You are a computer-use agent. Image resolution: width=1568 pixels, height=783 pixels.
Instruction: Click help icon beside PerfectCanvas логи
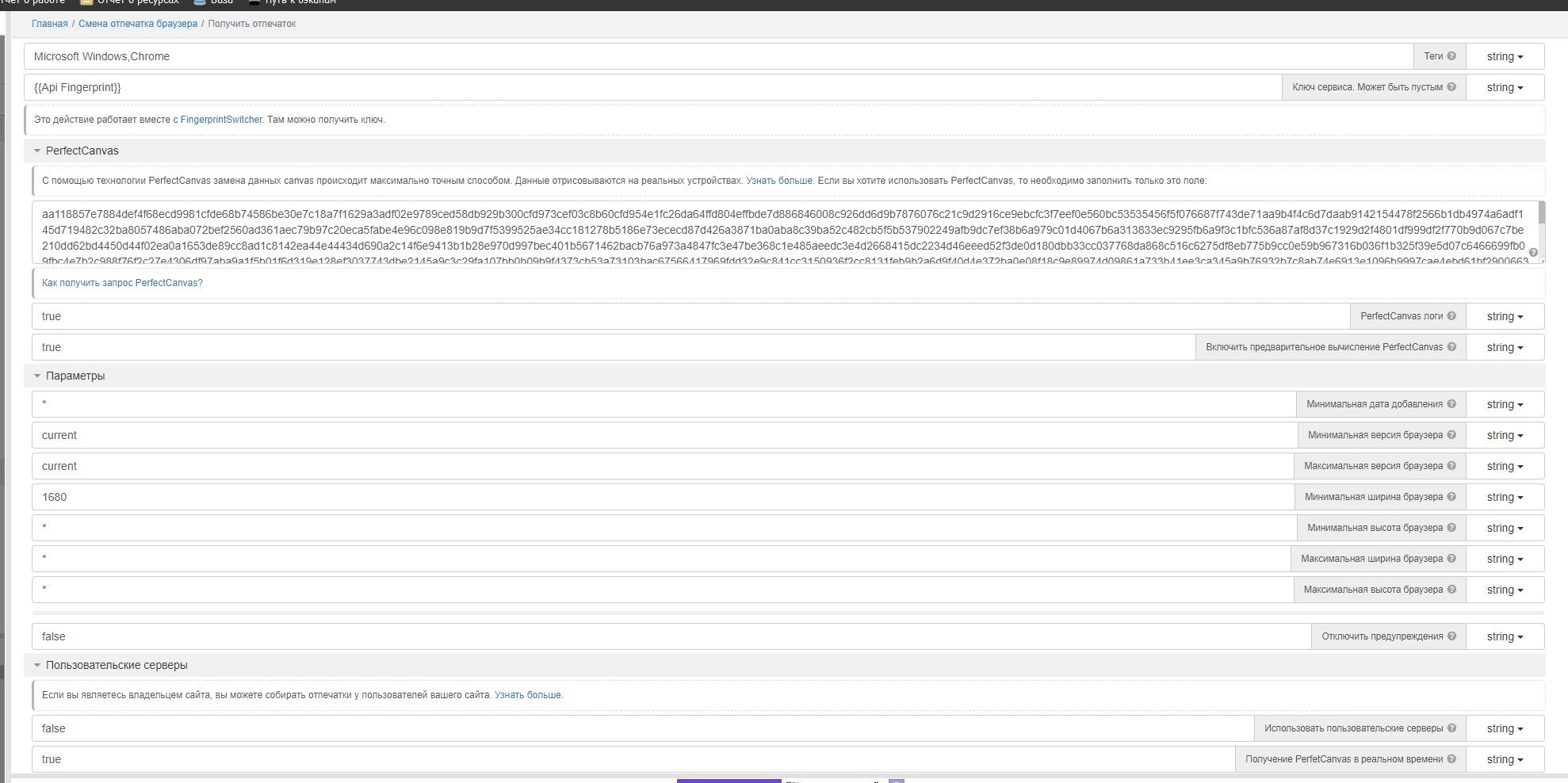[x=1451, y=316]
